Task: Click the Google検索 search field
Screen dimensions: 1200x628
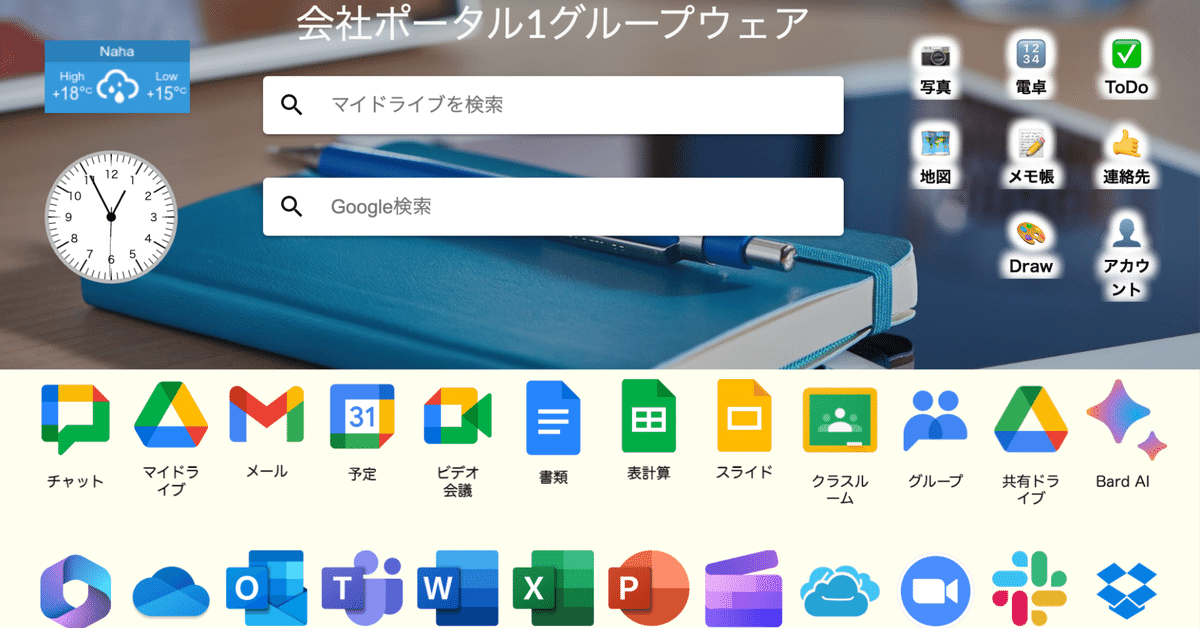Action: click(x=553, y=207)
